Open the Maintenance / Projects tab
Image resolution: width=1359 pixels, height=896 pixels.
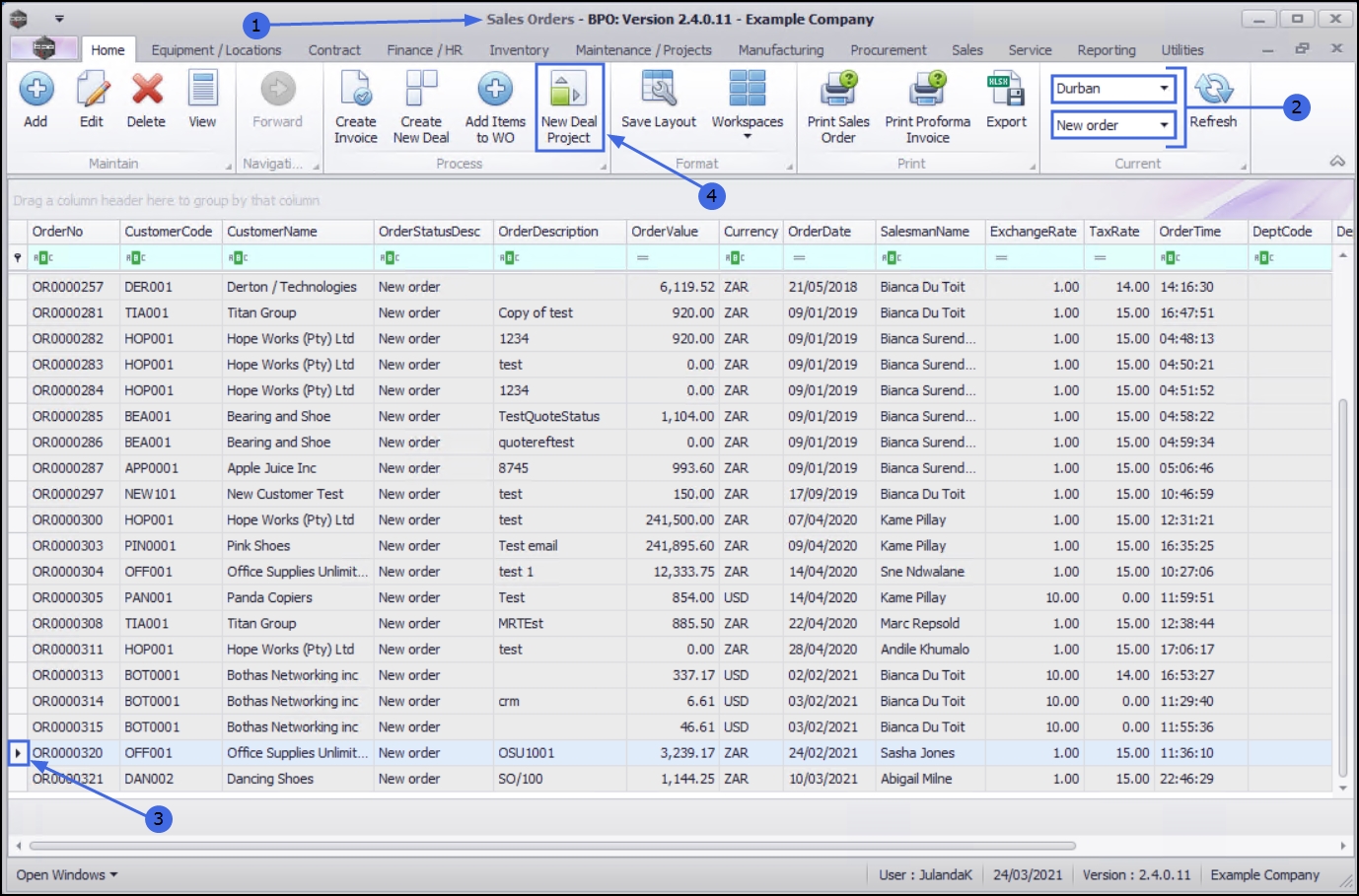pyautogui.click(x=643, y=50)
